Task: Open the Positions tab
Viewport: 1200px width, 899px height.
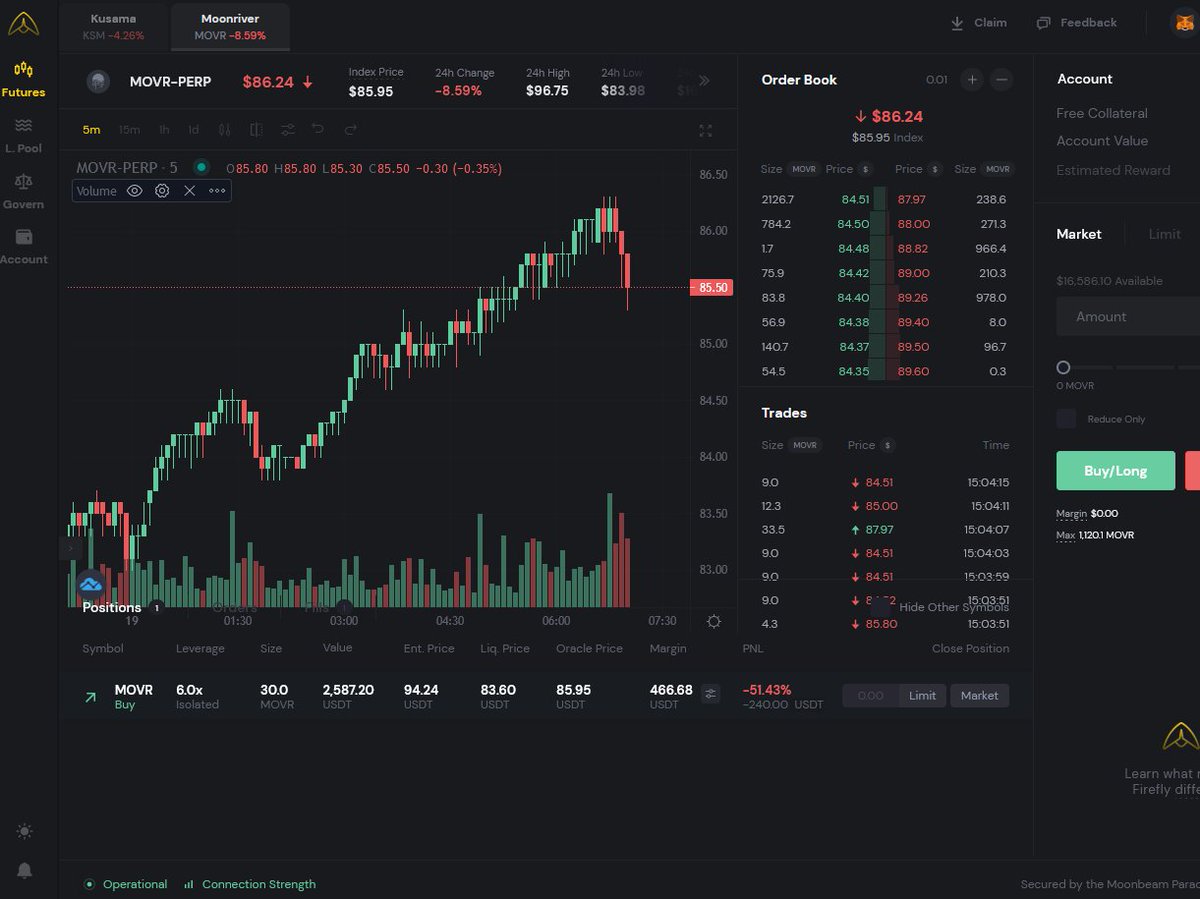Action: (112, 607)
